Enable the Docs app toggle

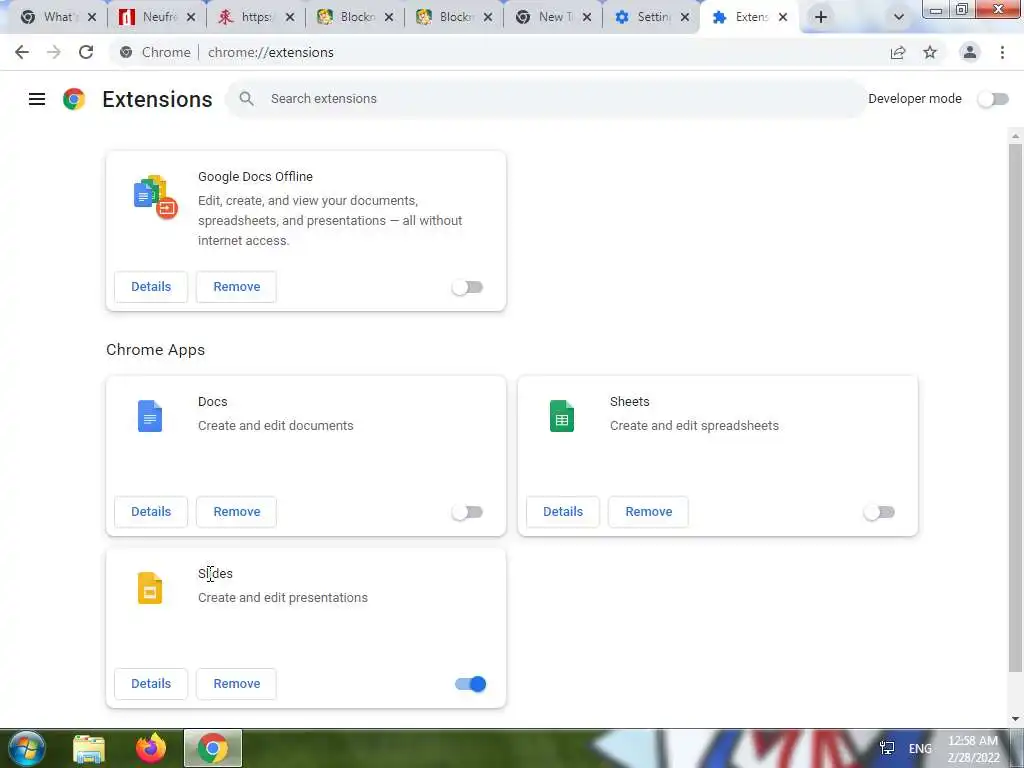pos(468,512)
